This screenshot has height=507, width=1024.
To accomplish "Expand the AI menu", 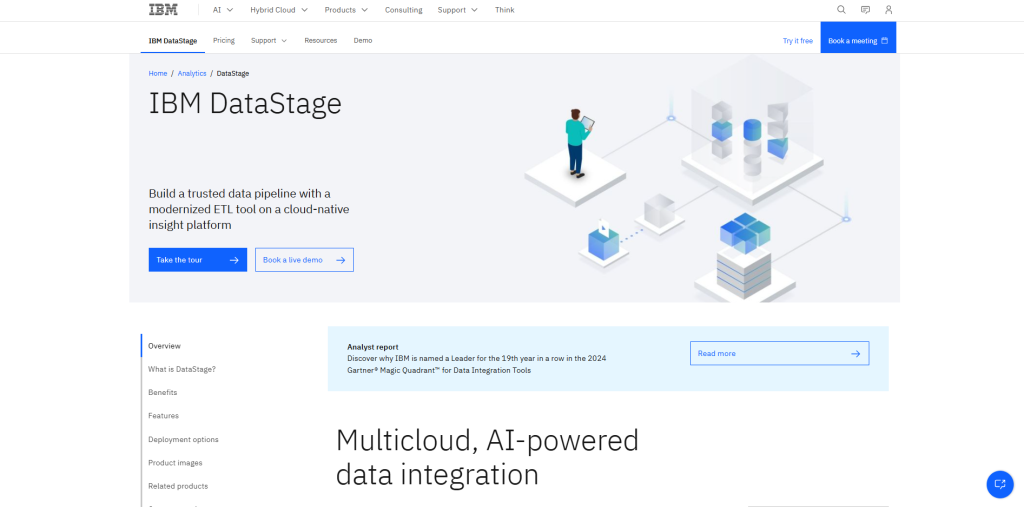I will click(223, 10).
